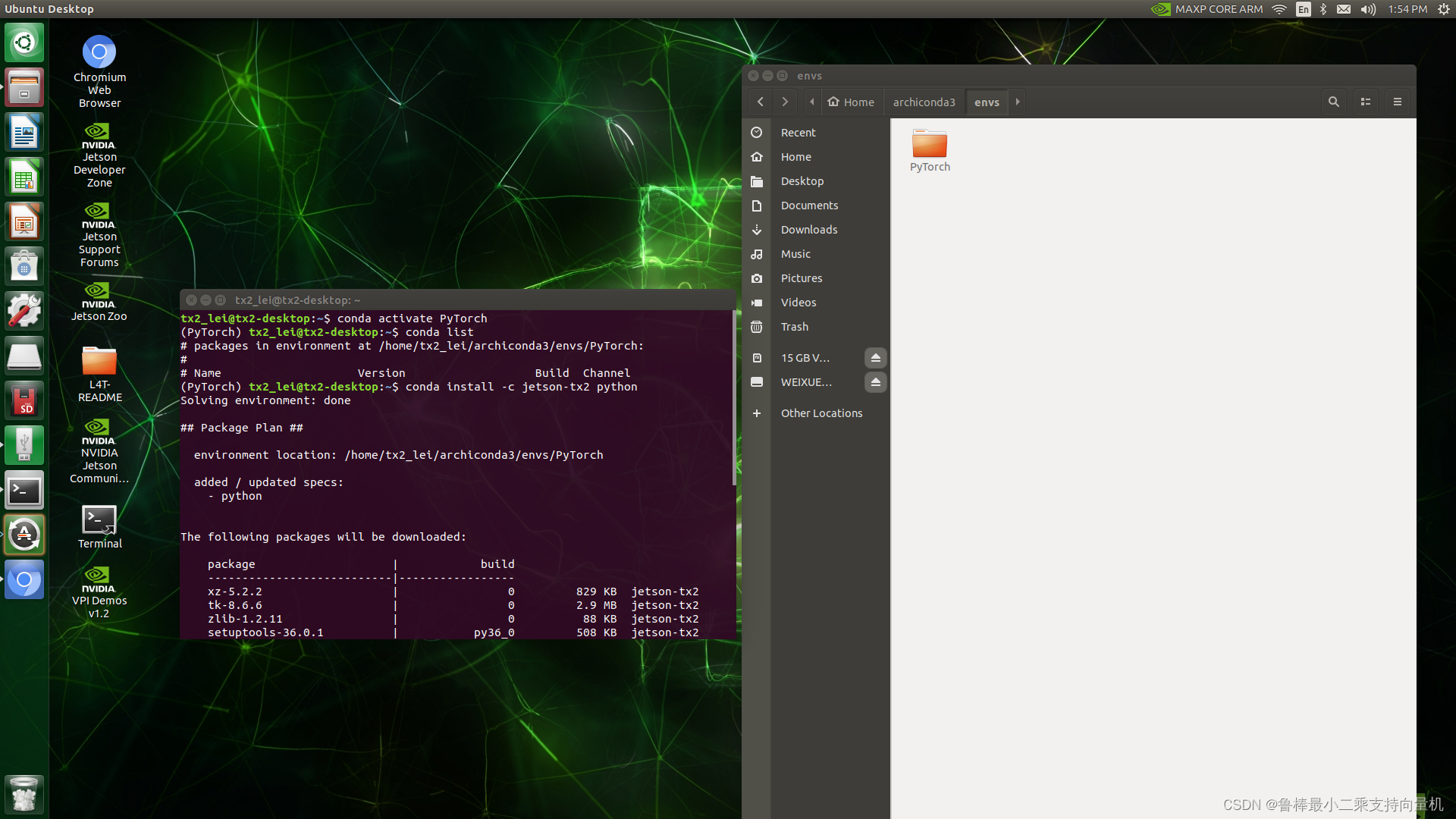
Task: Expand archiconda3 breadcrumb in file manager
Action: pos(921,101)
